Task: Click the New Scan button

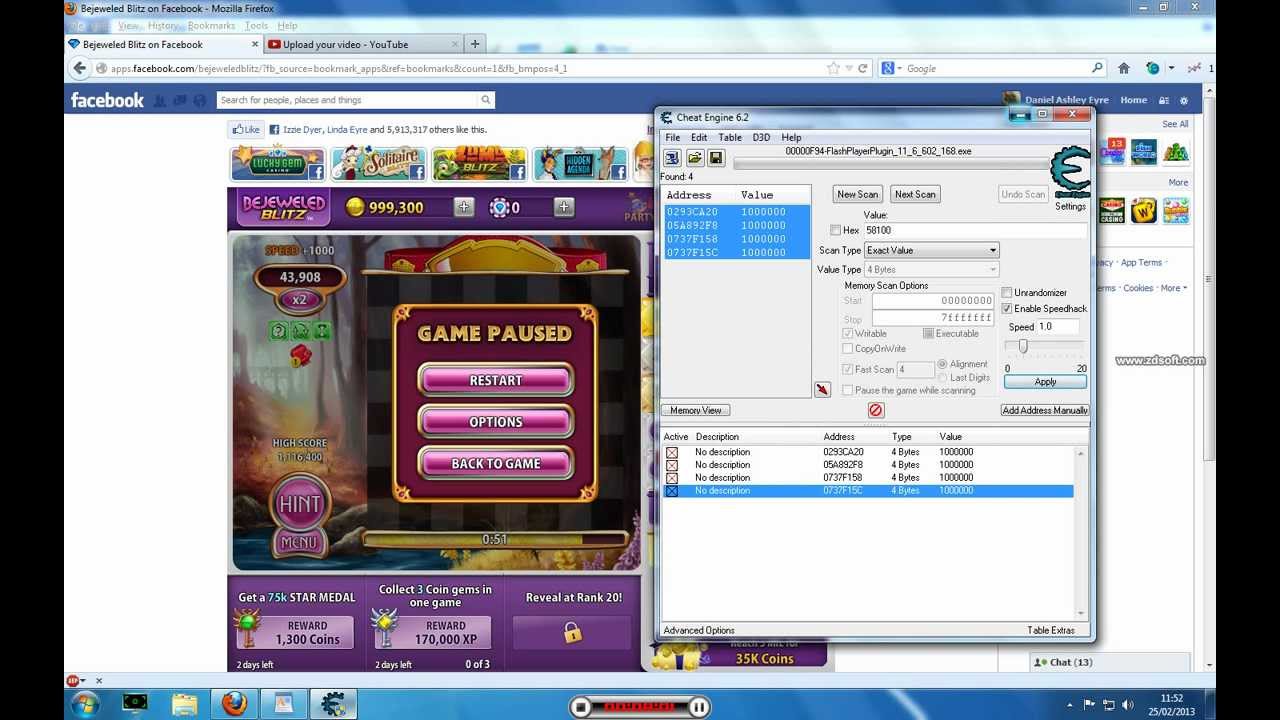Action: [858, 194]
